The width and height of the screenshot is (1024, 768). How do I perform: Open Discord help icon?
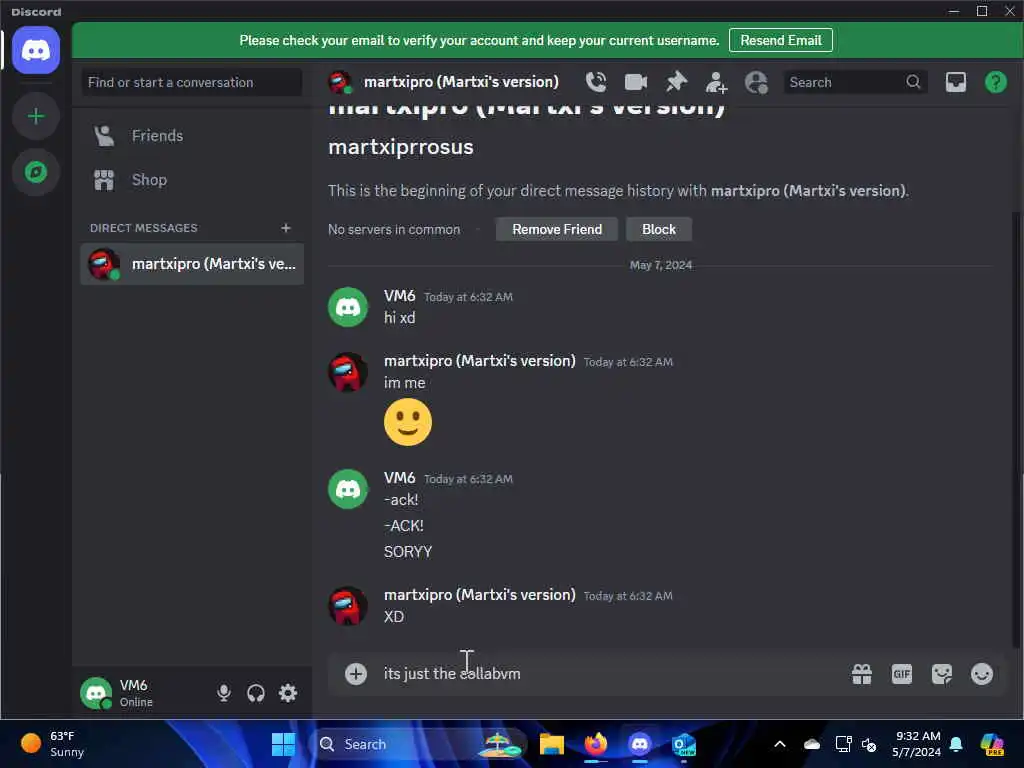995,82
